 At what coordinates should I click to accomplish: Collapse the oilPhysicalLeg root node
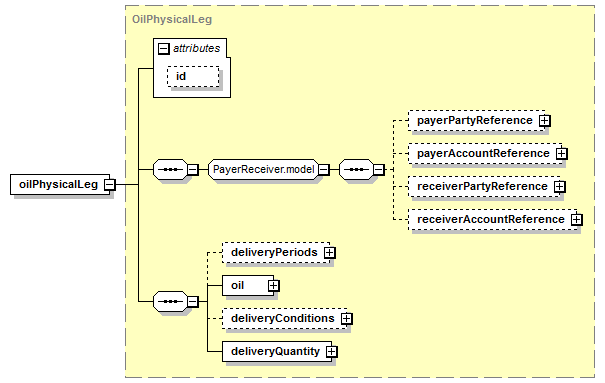[x=110, y=184]
